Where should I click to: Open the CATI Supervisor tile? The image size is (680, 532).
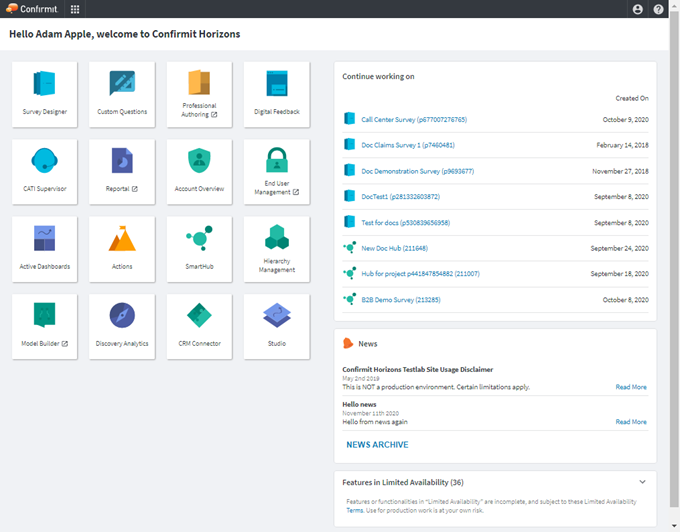(x=45, y=172)
